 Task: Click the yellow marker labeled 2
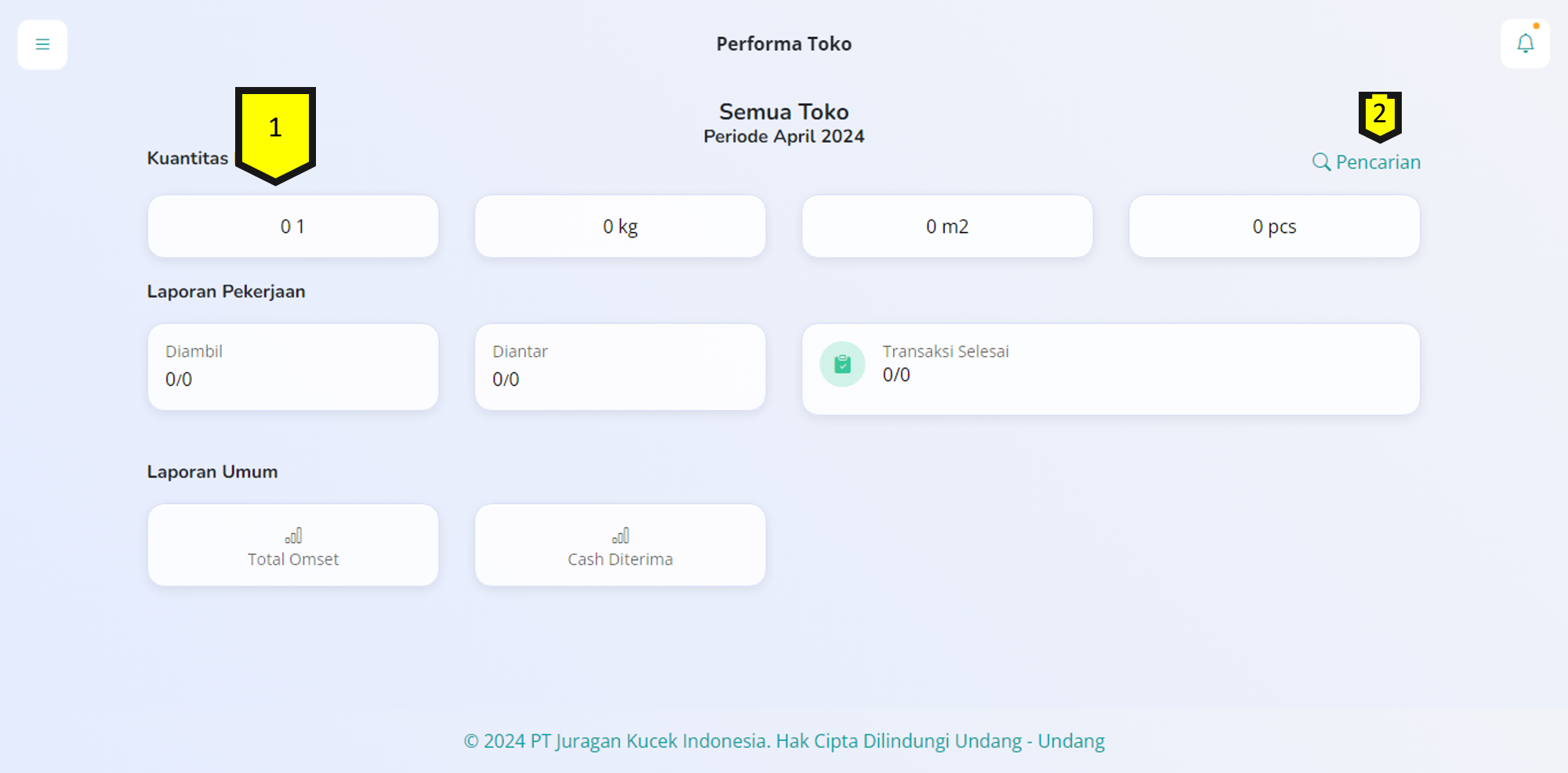[1380, 116]
